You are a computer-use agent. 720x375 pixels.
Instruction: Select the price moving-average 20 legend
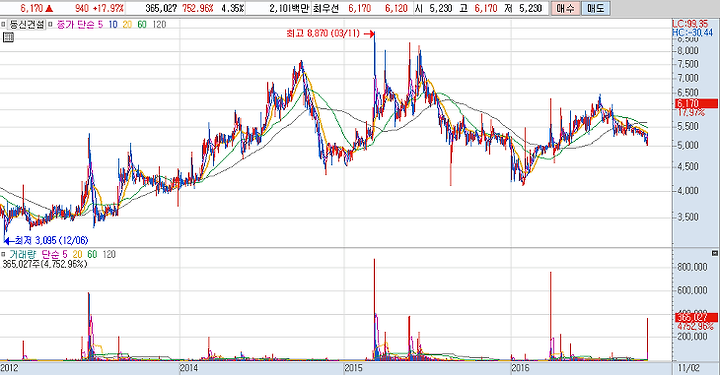[127, 25]
